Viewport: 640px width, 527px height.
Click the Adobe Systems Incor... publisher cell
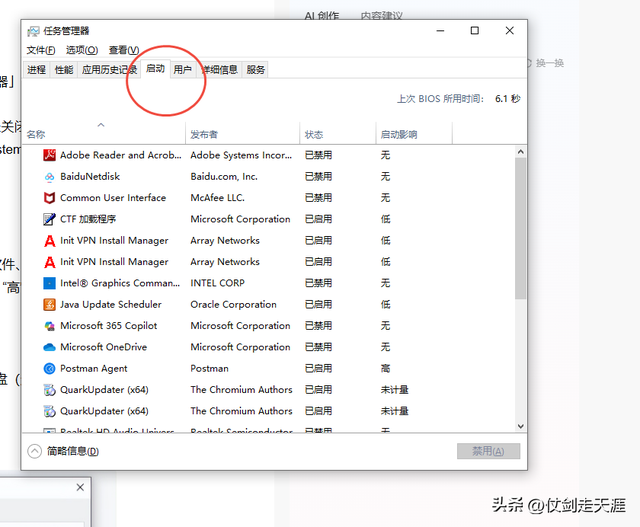pyautogui.click(x=241, y=156)
